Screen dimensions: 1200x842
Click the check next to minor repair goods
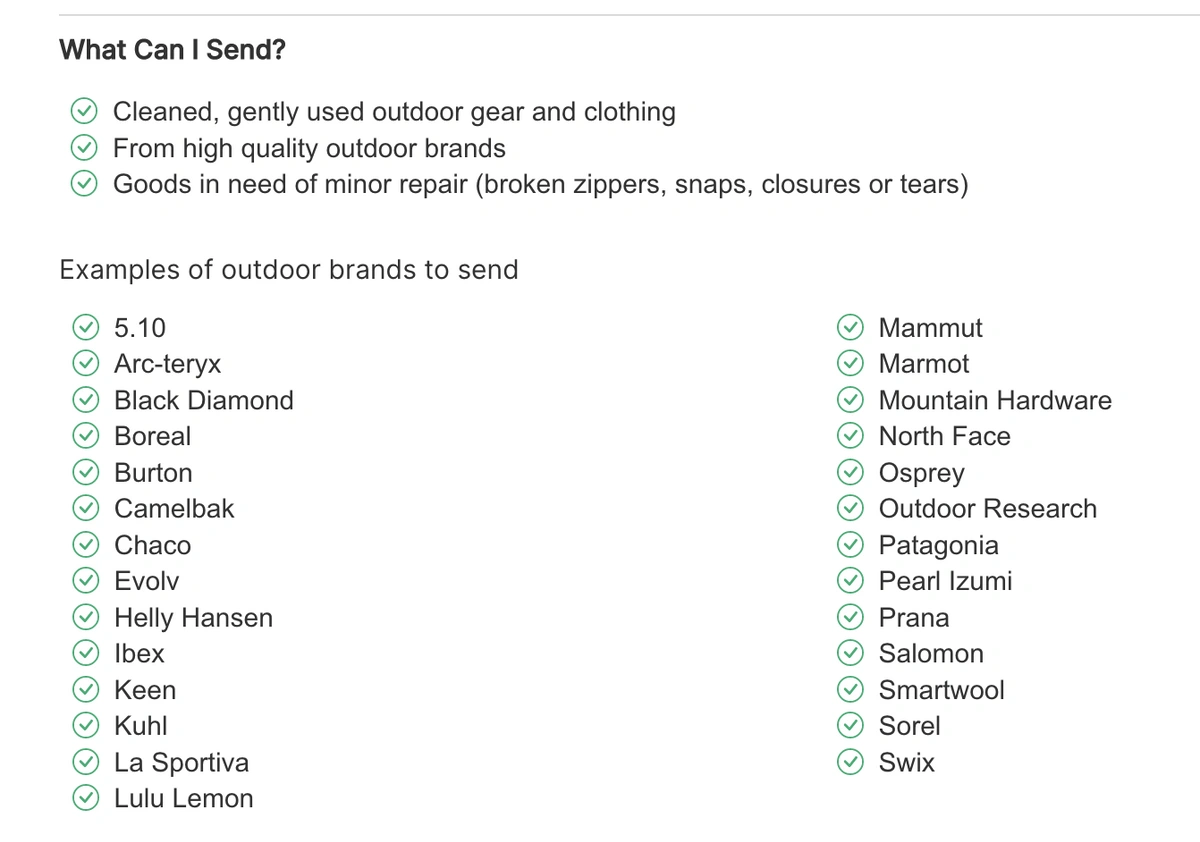point(84,184)
